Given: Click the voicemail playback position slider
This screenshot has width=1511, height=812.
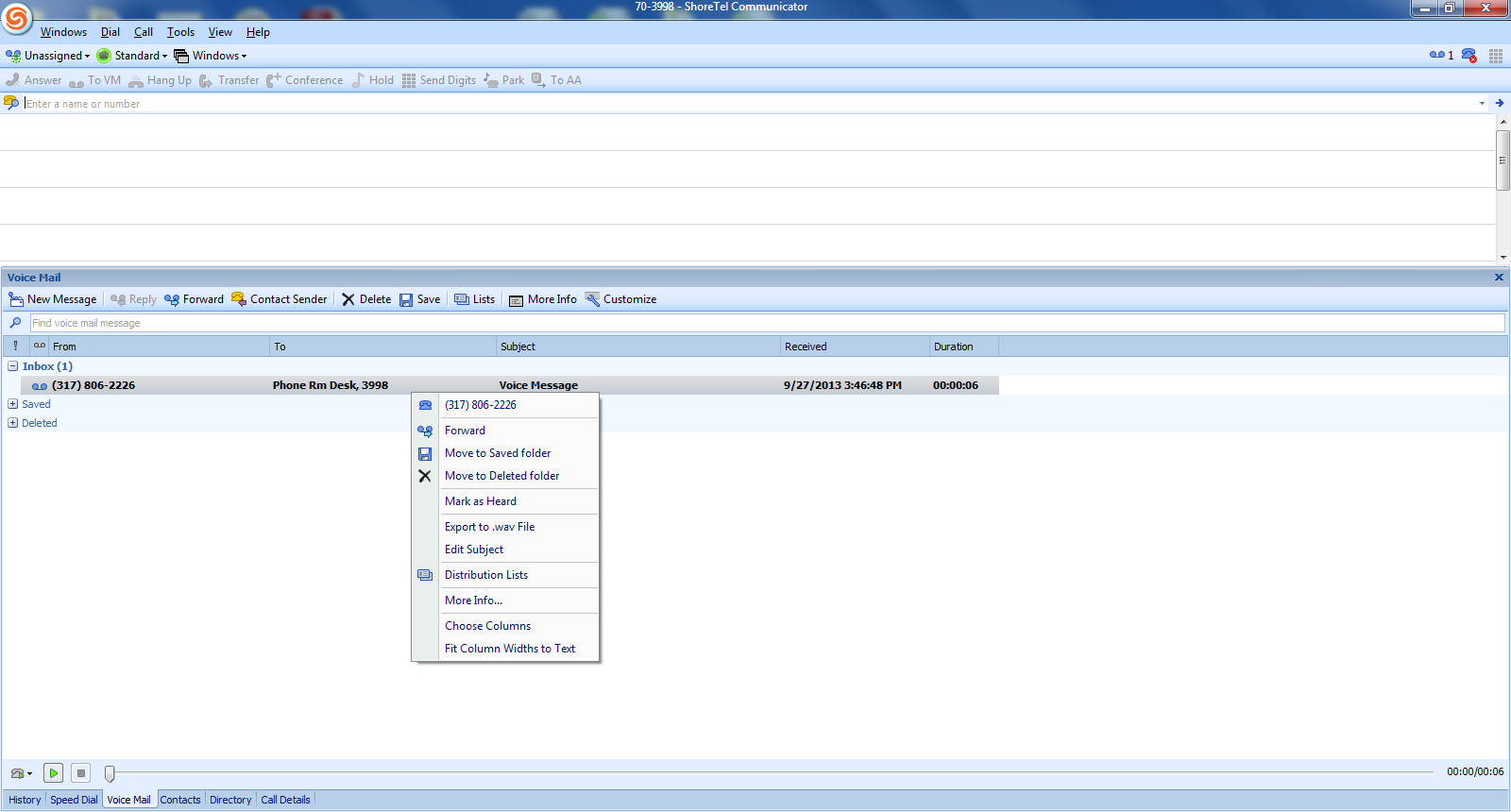Looking at the screenshot, I should (x=110, y=773).
